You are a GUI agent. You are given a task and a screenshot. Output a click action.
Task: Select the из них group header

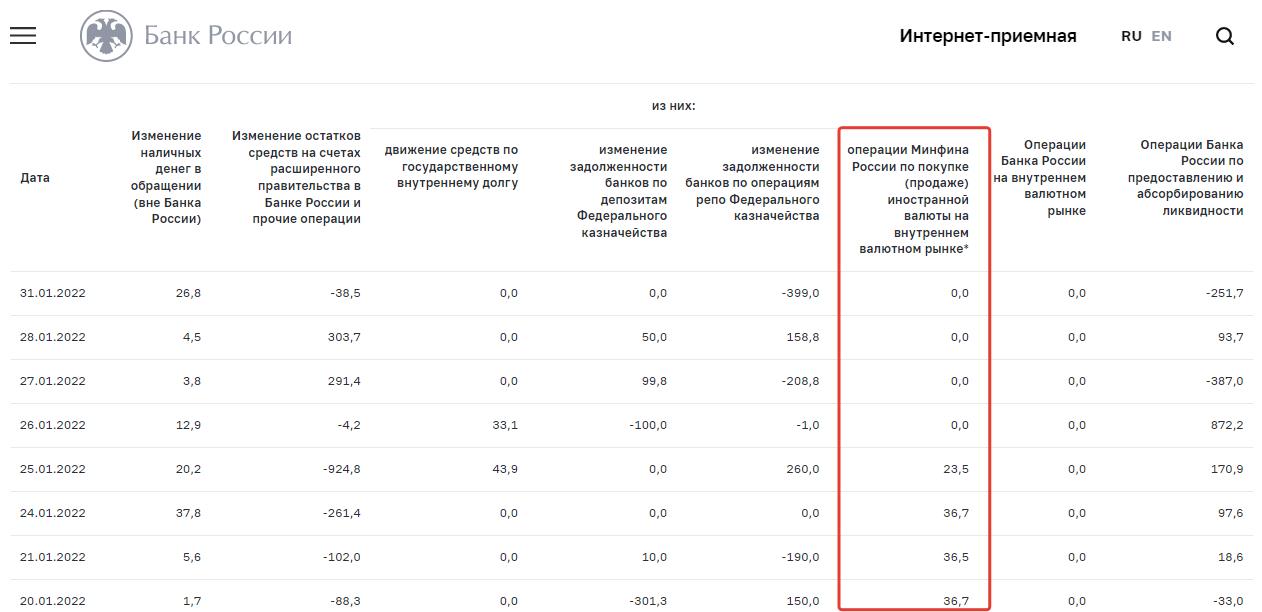click(673, 106)
